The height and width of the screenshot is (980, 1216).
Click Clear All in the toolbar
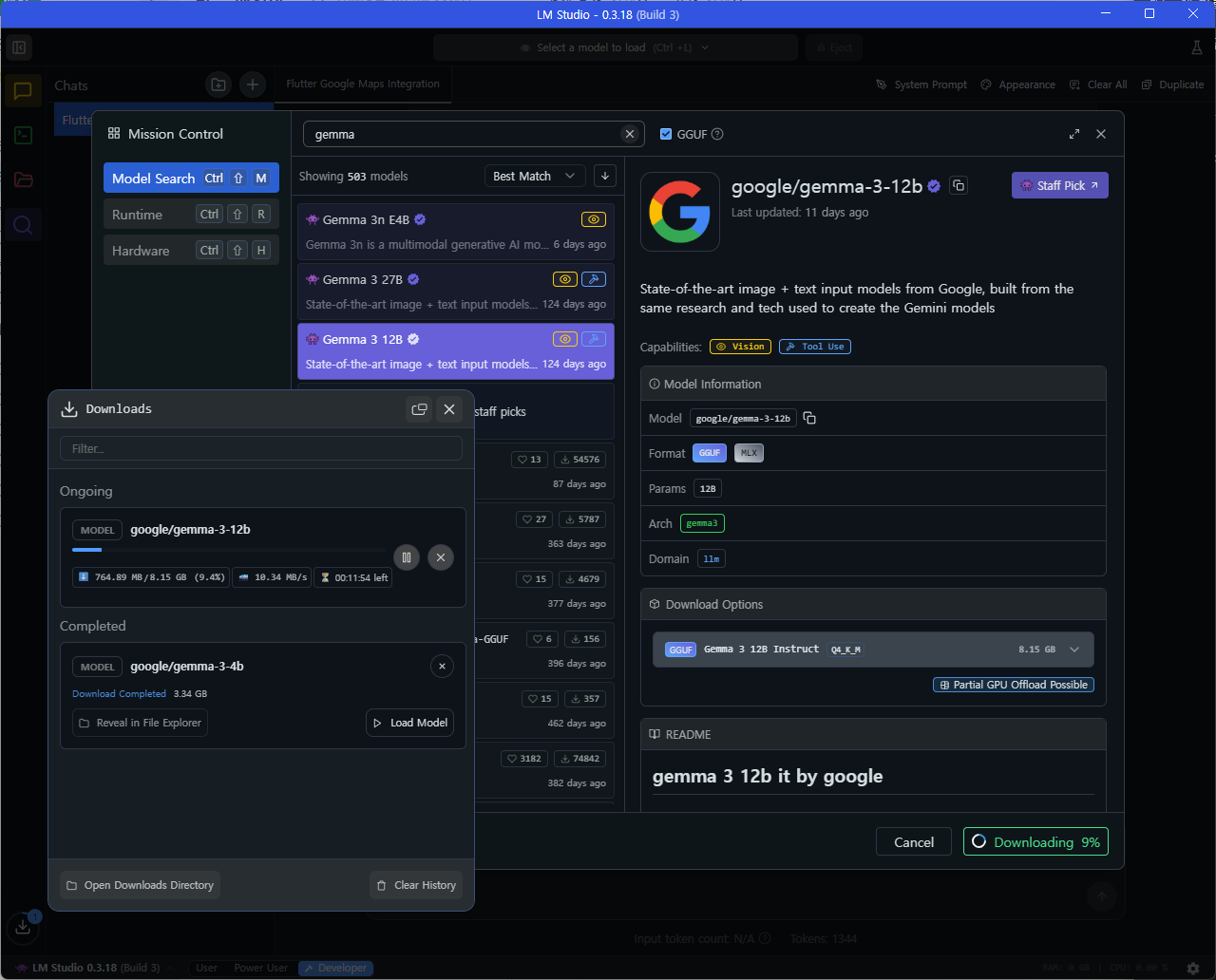click(1098, 85)
